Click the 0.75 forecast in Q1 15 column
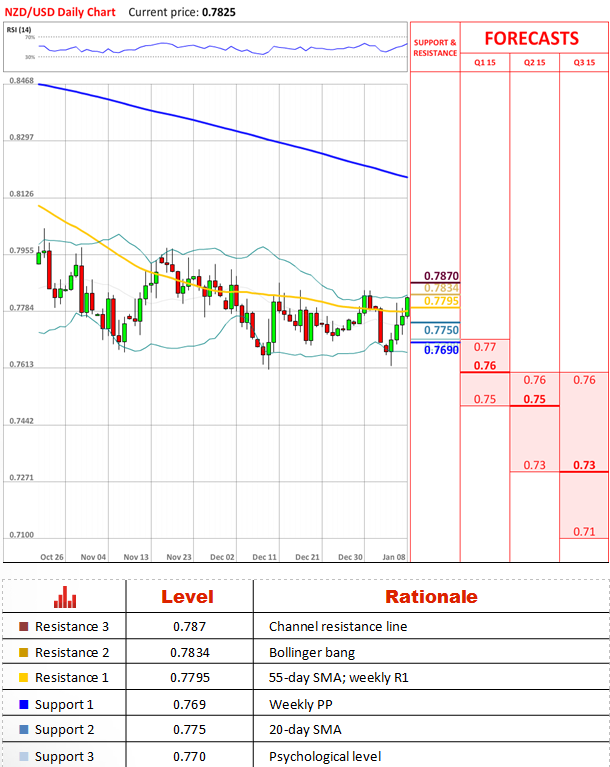Image resolution: width=610 pixels, height=767 pixels. (x=485, y=399)
